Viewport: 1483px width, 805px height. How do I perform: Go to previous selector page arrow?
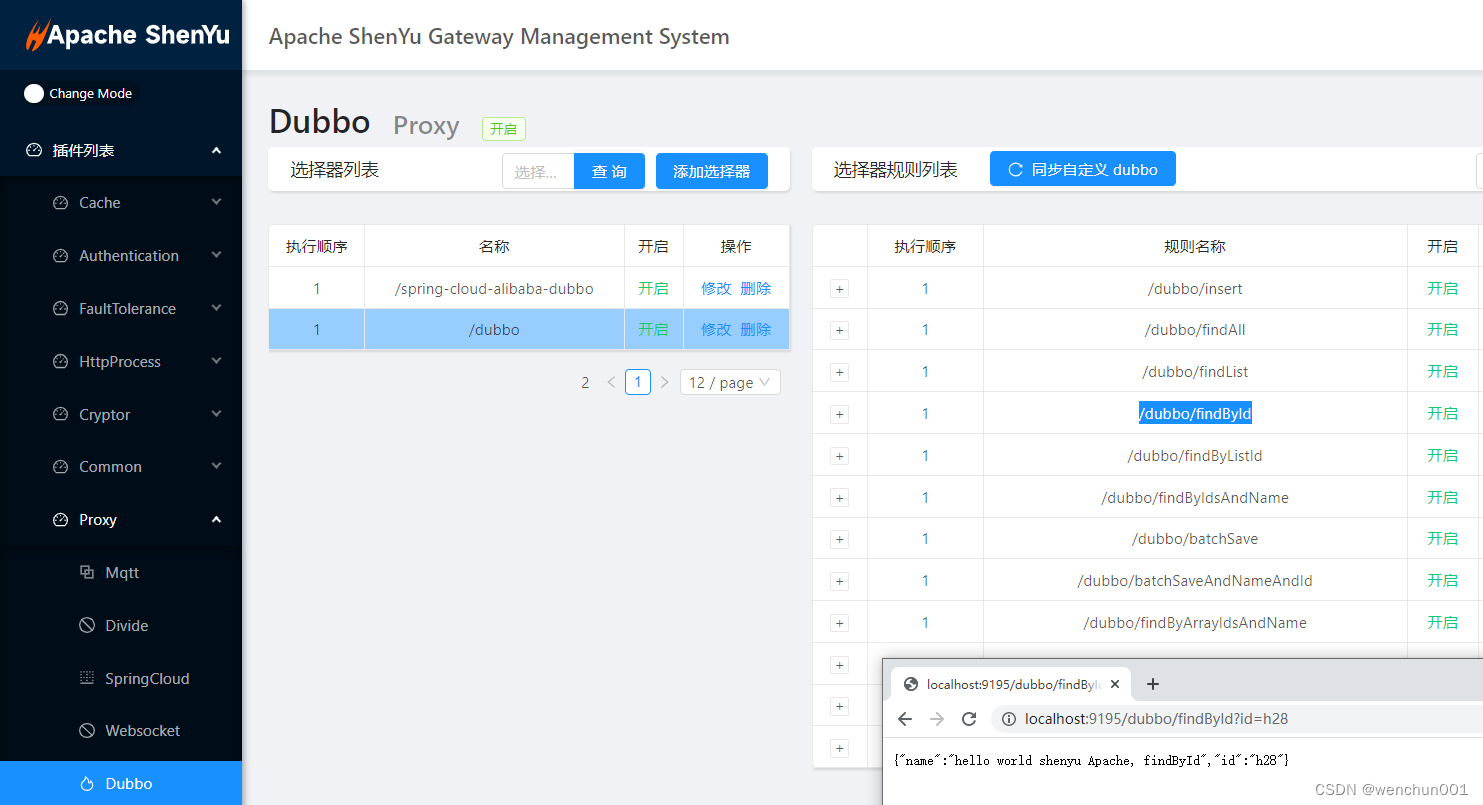pos(611,382)
